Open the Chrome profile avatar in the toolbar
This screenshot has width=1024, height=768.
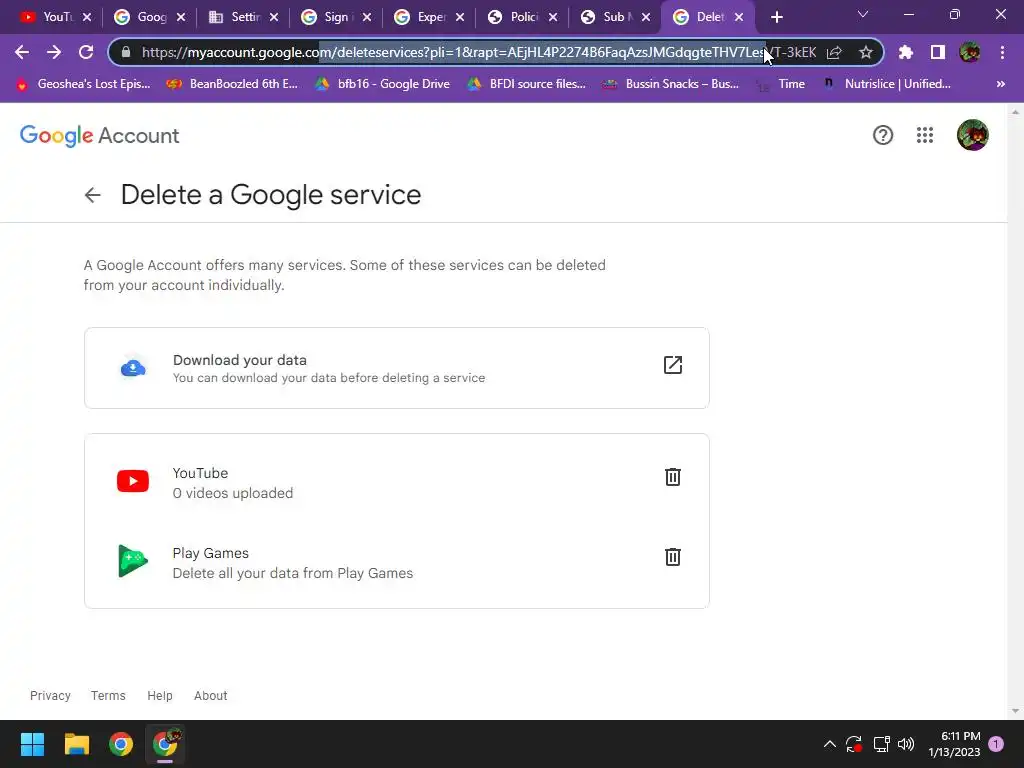coord(970,52)
